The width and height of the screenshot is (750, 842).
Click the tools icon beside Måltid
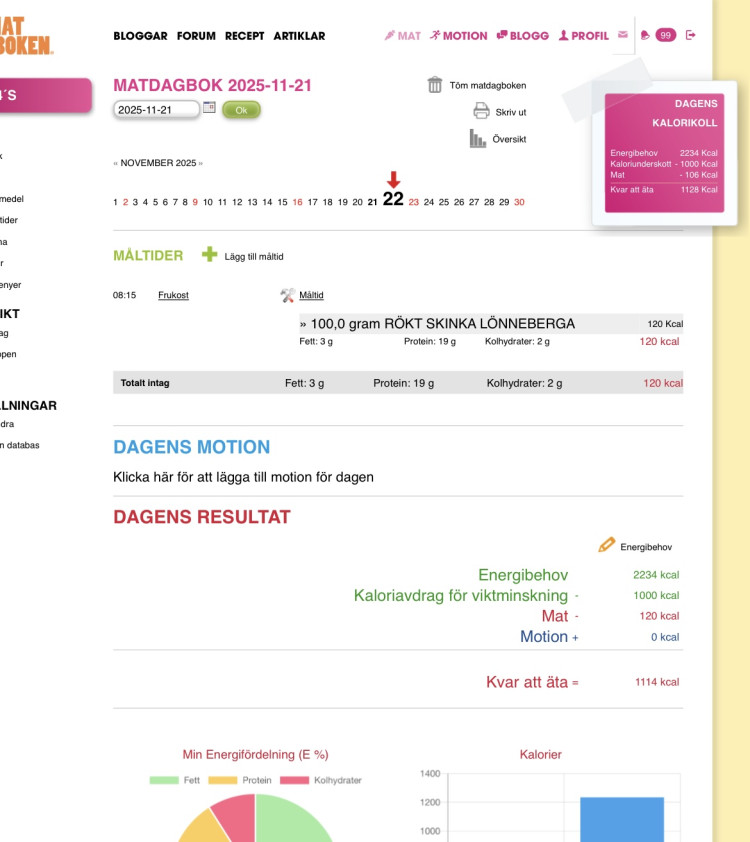(x=288, y=295)
